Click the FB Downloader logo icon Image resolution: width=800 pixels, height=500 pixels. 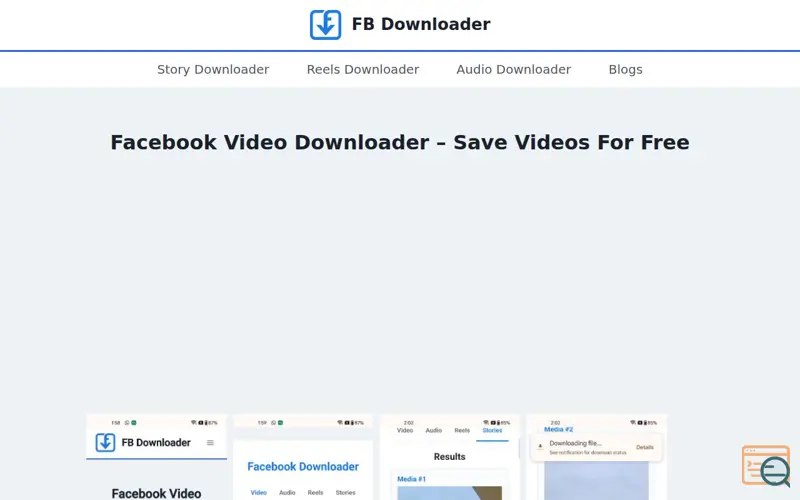coord(326,24)
